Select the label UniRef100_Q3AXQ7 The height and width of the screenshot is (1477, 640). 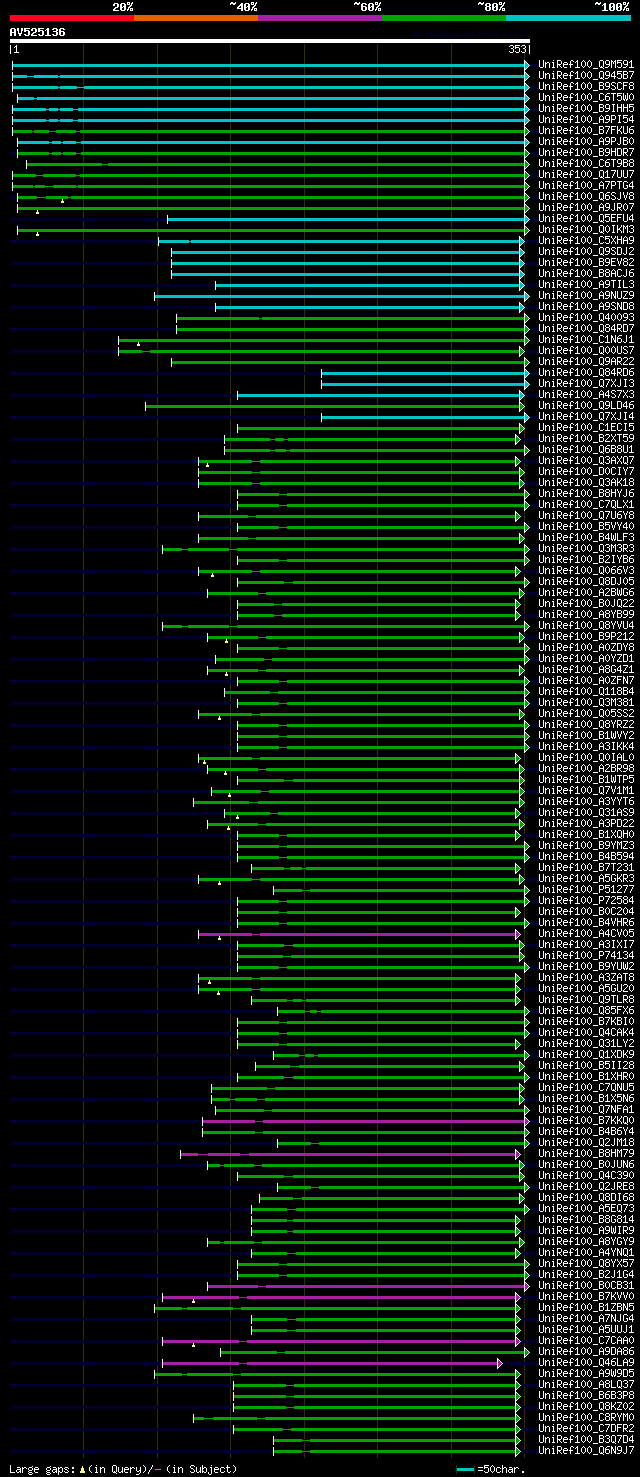tap(586, 461)
